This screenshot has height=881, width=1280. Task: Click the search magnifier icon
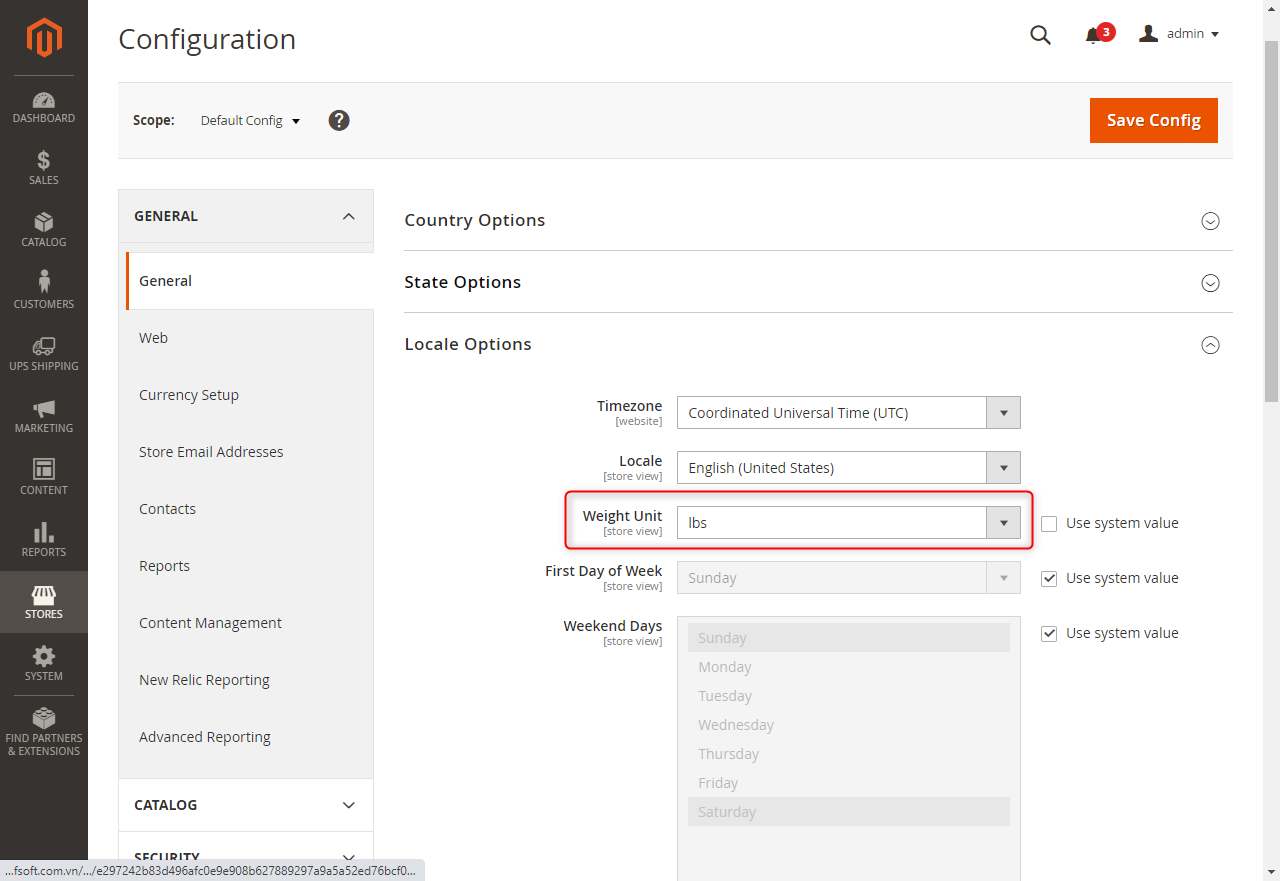point(1040,35)
